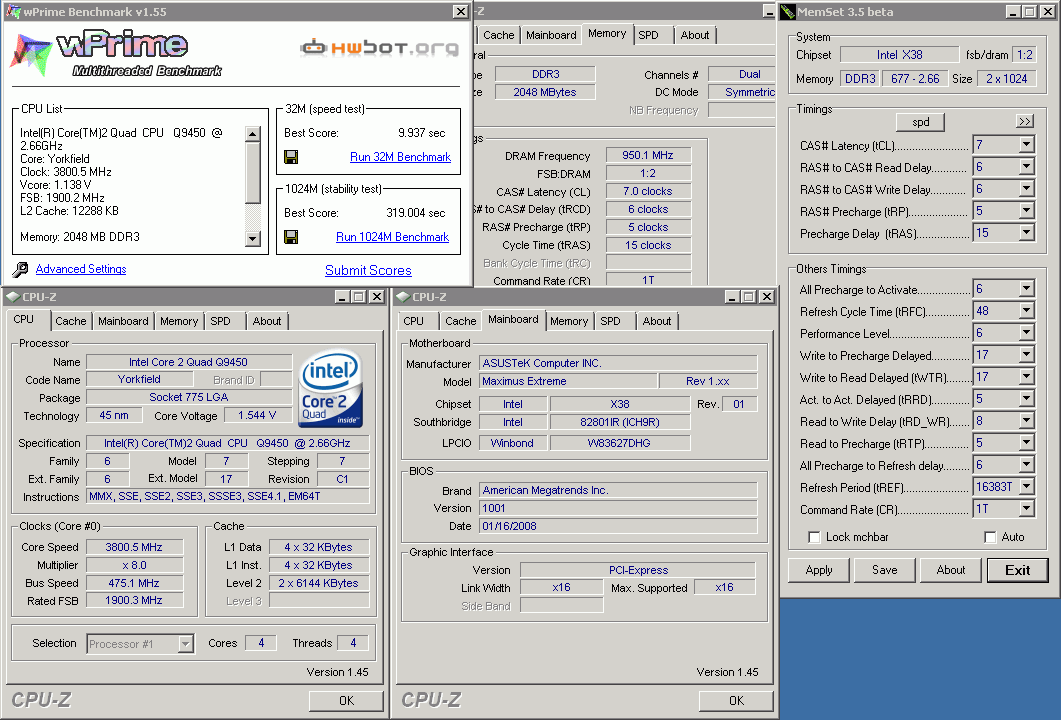Select Memory tab in the Mainboard CPU-Z window
The width and height of the screenshot is (1061, 720).
coord(568,321)
